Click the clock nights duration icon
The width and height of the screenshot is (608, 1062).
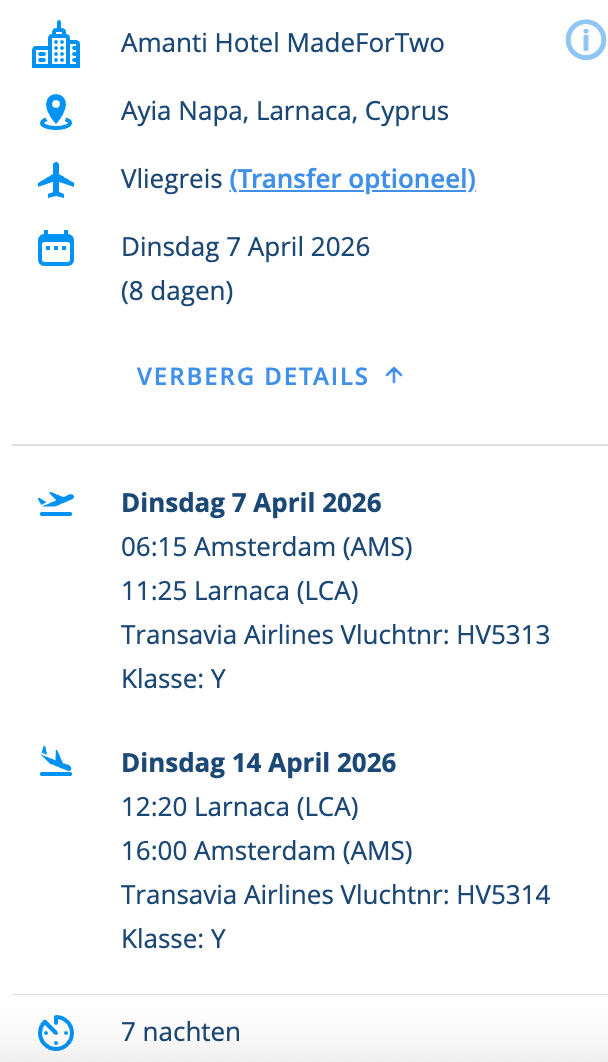[x=56, y=1031]
